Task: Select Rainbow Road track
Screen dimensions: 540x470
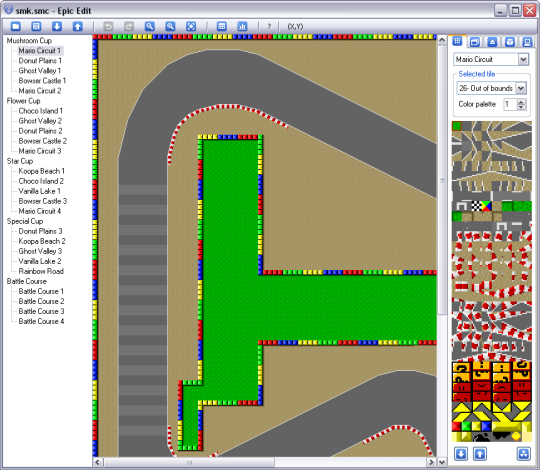Action: point(41,271)
